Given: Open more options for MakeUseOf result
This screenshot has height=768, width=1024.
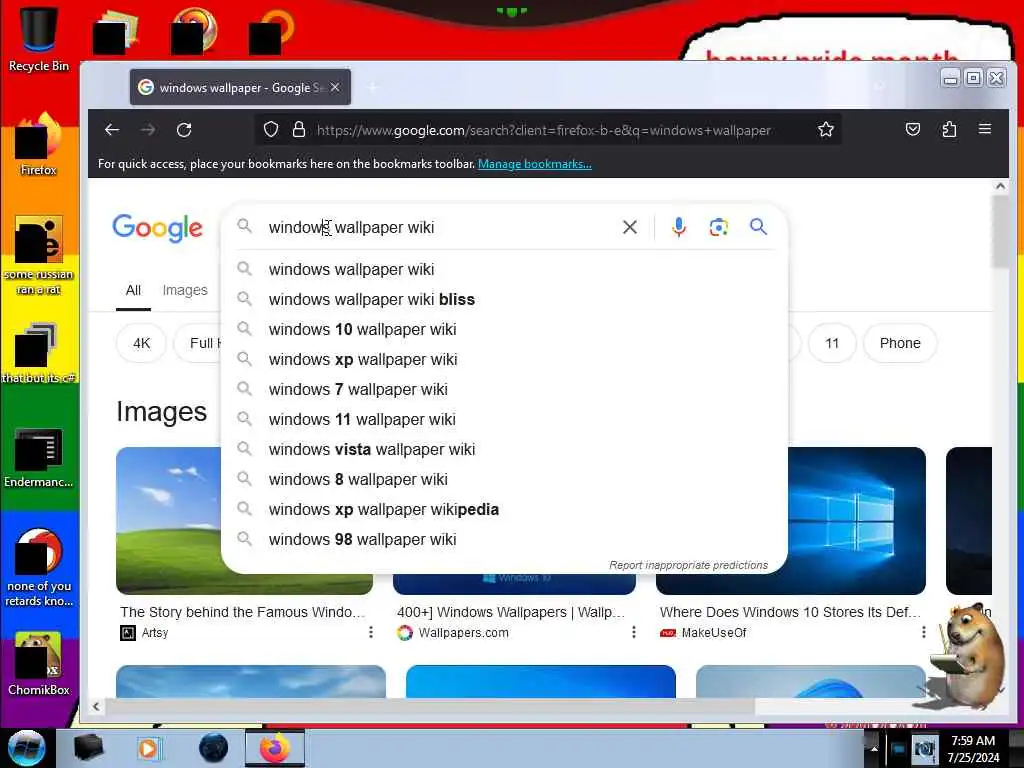Looking at the screenshot, I should [923, 632].
